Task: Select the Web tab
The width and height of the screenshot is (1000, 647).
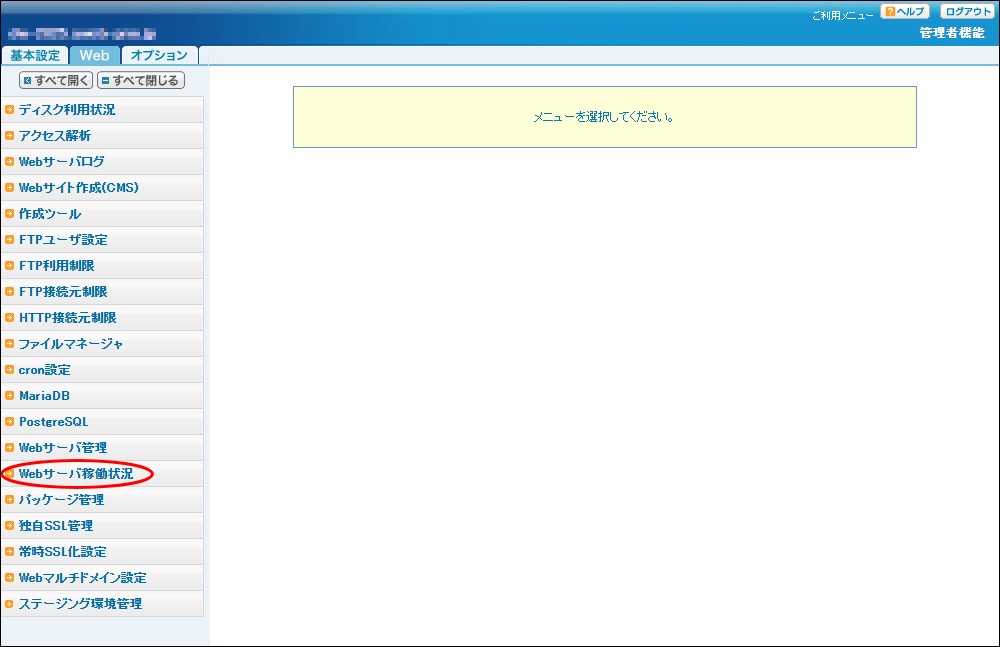Action: 95,56
